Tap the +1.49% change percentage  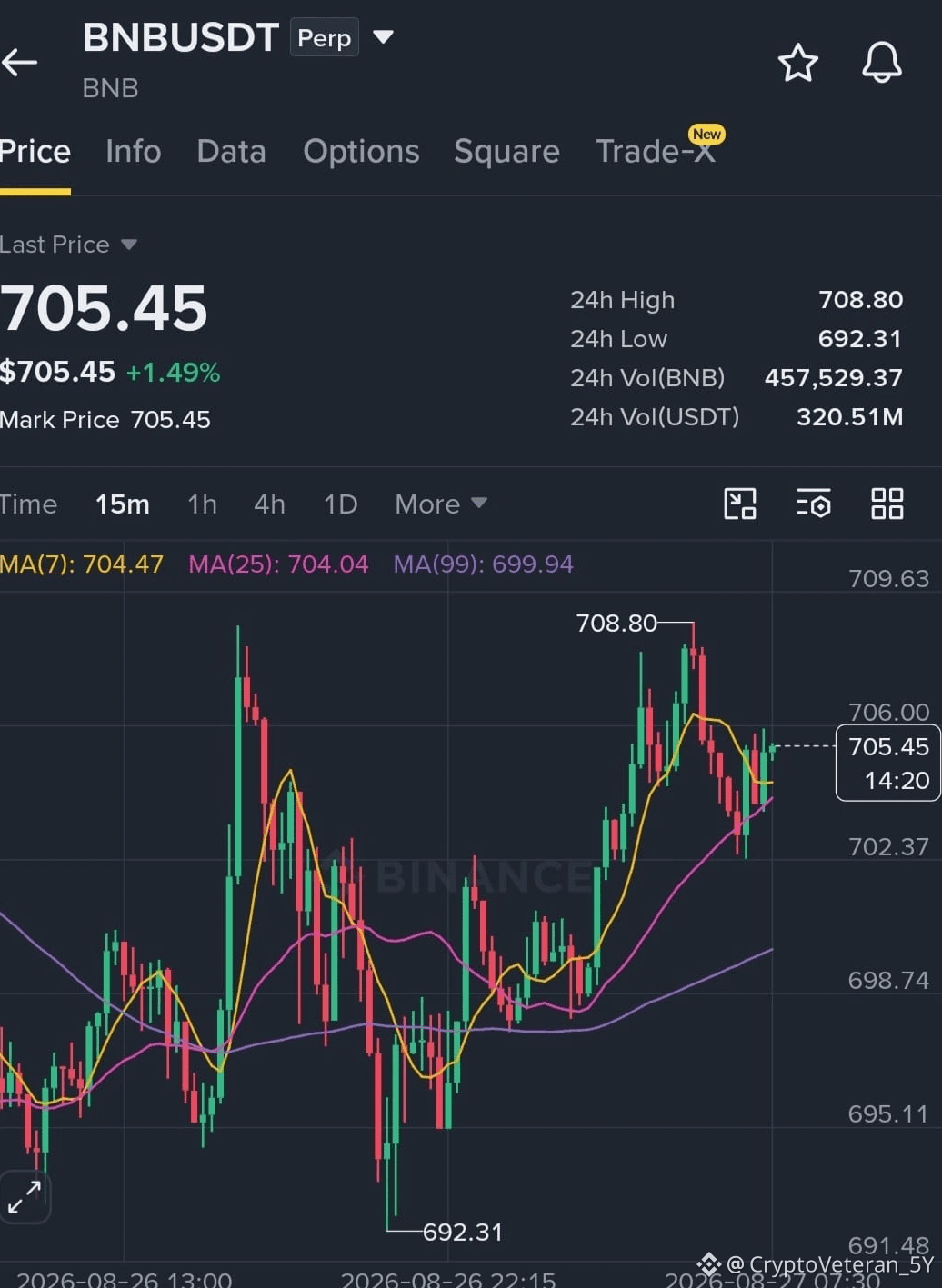173,373
